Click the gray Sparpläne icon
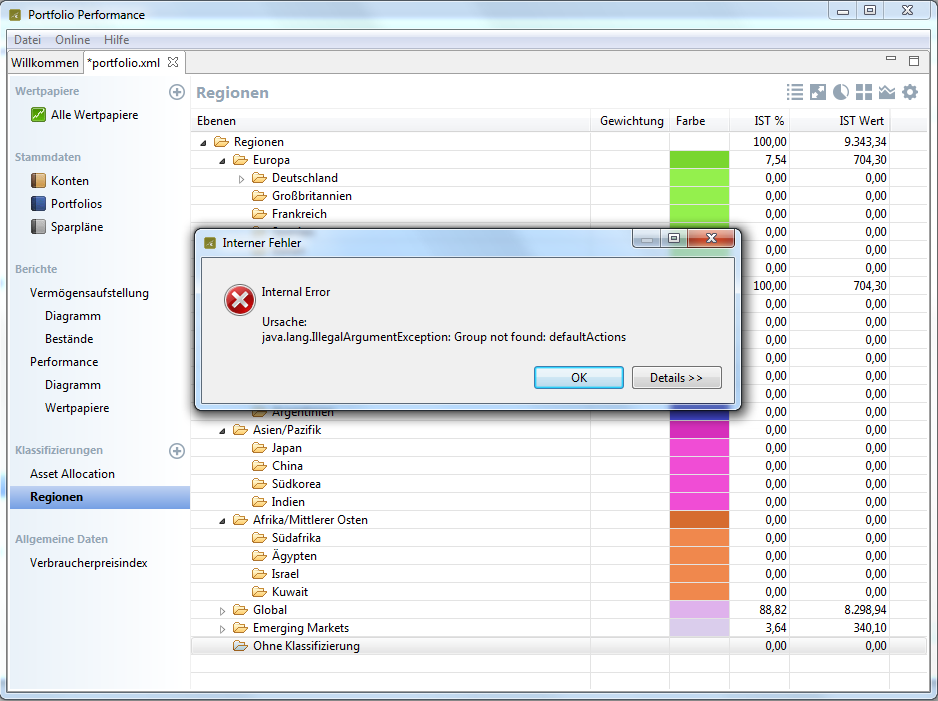 (38, 227)
